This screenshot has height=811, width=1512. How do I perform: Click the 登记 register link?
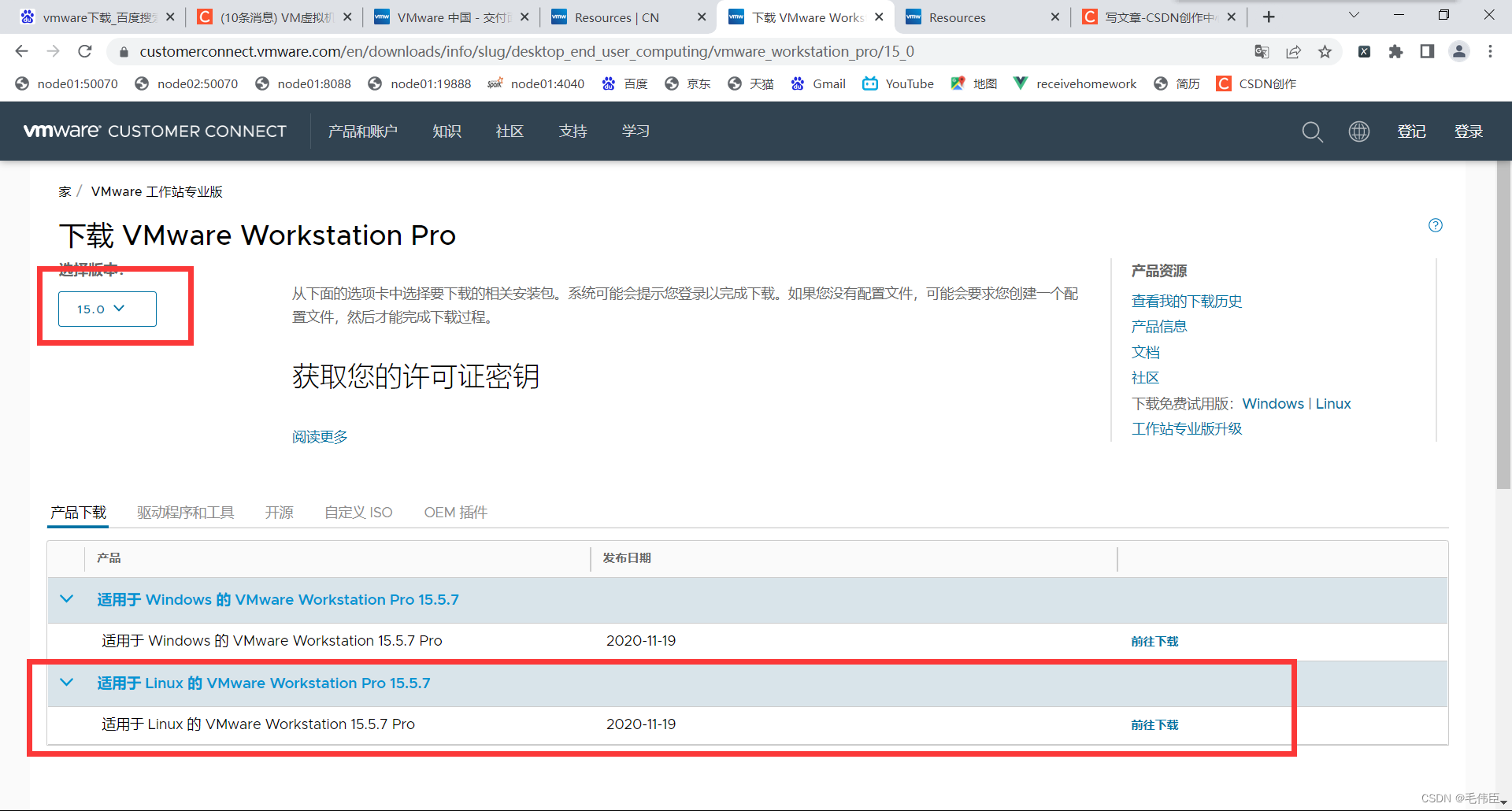tap(1411, 131)
